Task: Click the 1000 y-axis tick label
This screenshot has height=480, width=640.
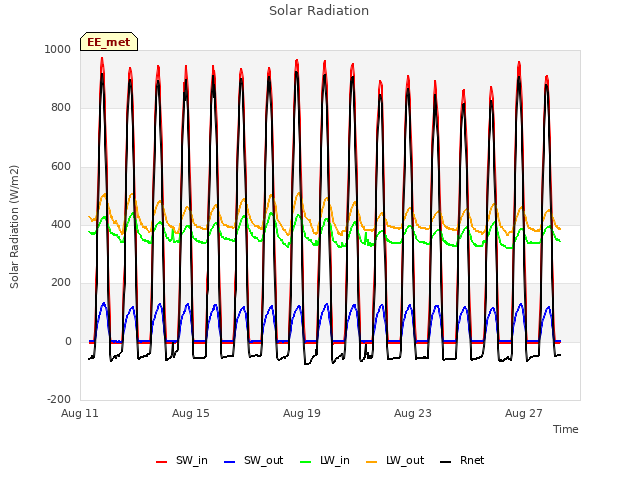Action: 58,49
